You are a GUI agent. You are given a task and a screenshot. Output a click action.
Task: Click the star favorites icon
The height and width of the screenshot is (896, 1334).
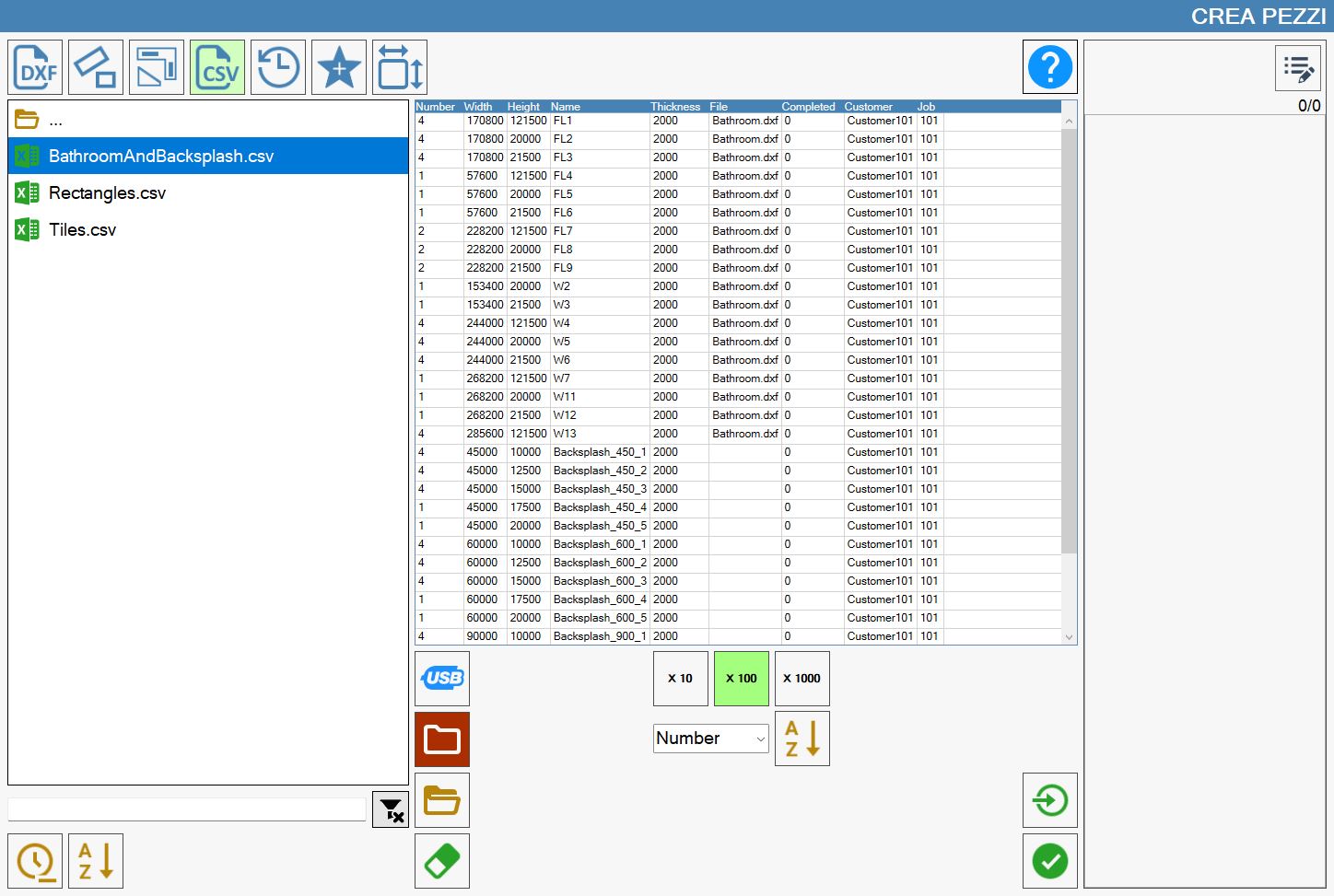(339, 67)
